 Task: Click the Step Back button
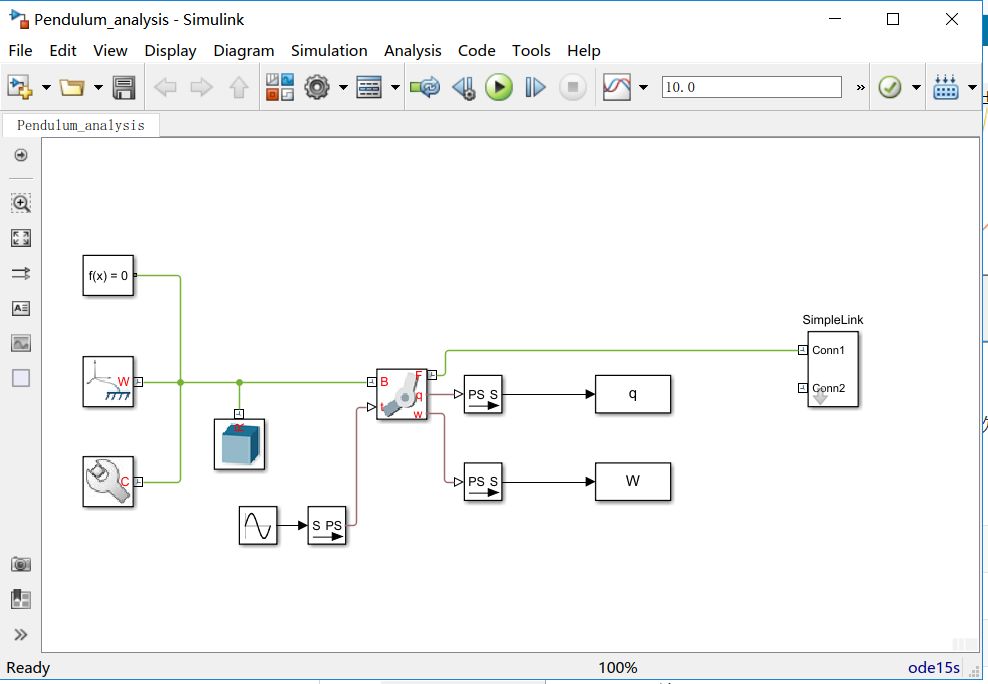463,88
